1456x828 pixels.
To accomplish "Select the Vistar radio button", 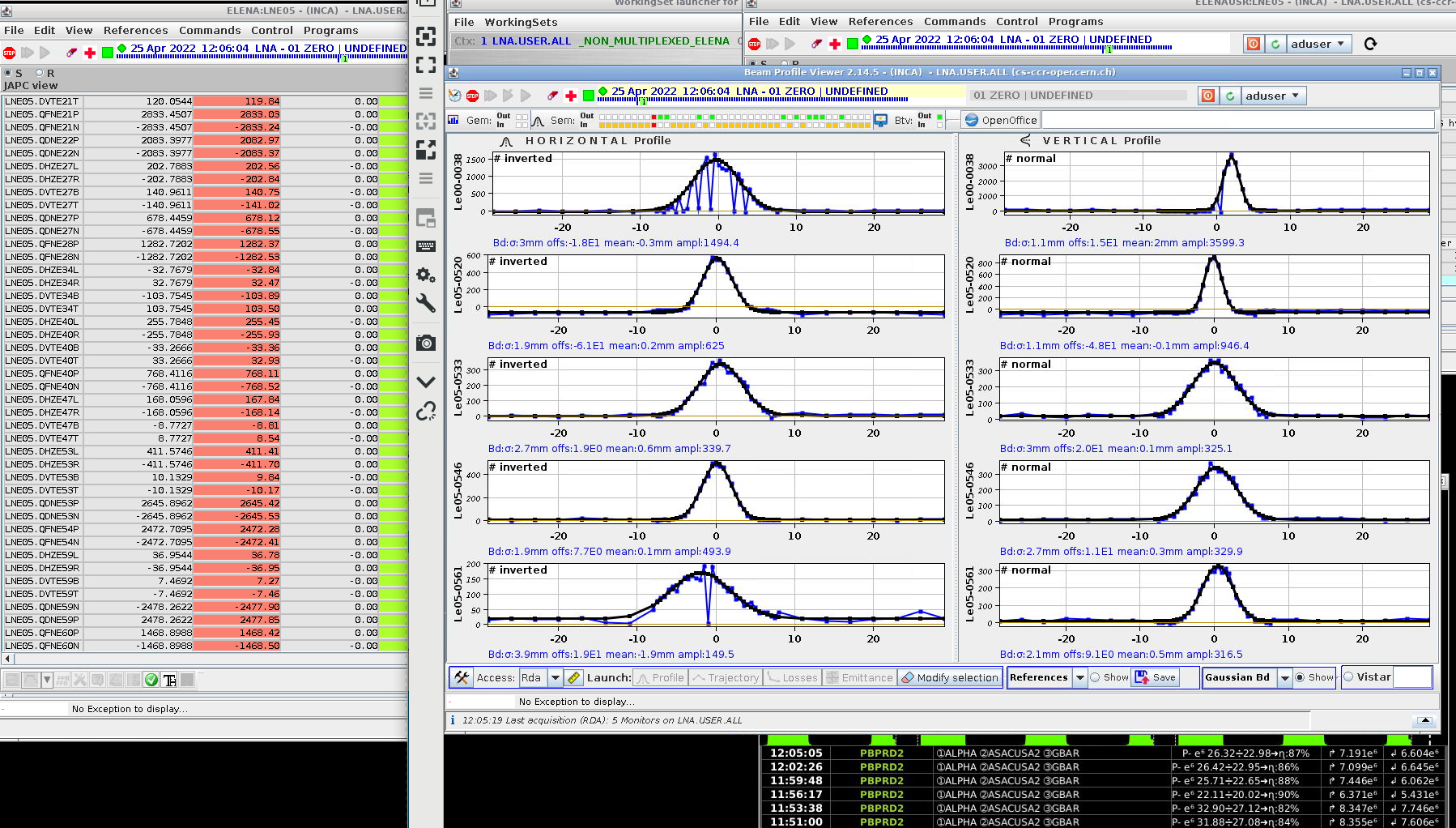I will click(x=1348, y=677).
